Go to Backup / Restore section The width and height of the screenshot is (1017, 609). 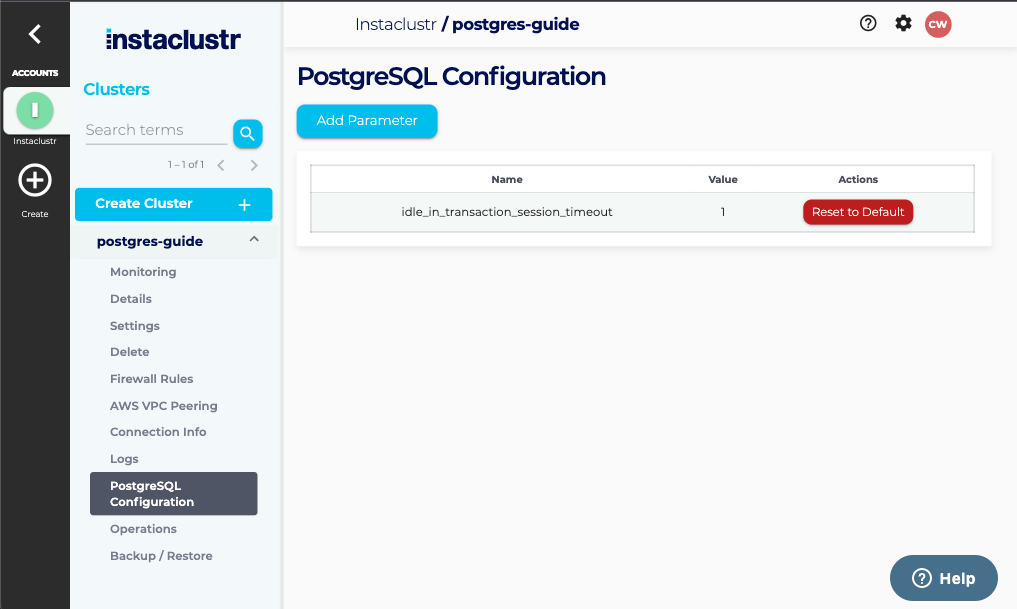click(161, 556)
